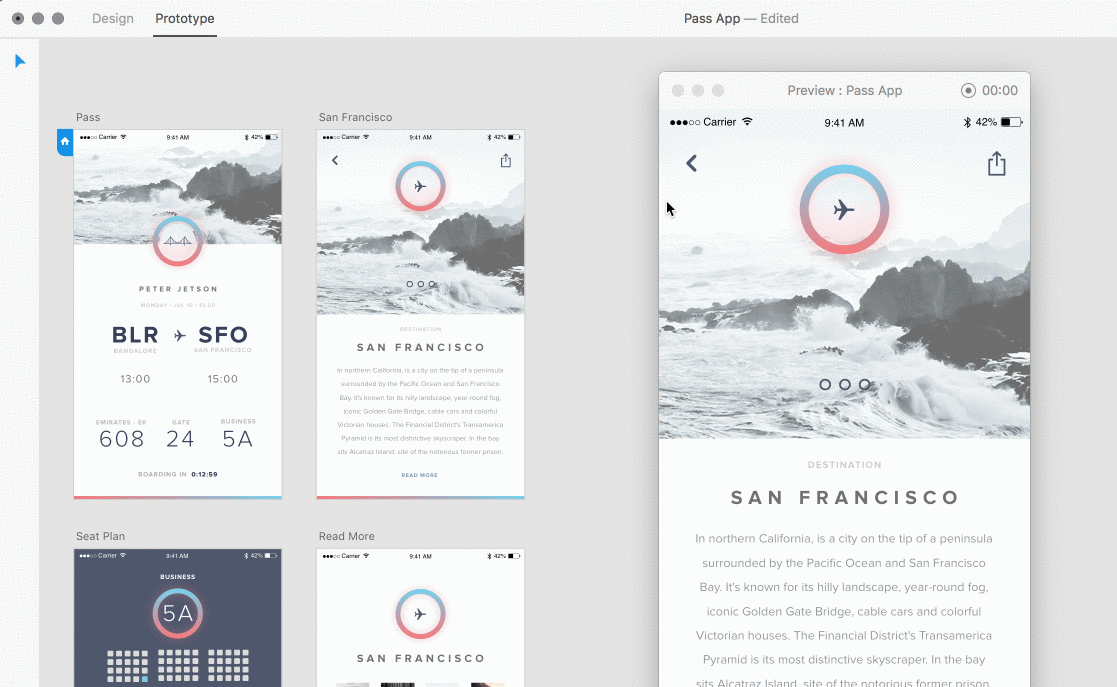Click gate number 24 on Pass artboard
Image resolution: width=1117 pixels, height=687 pixels.
(180, 439)
